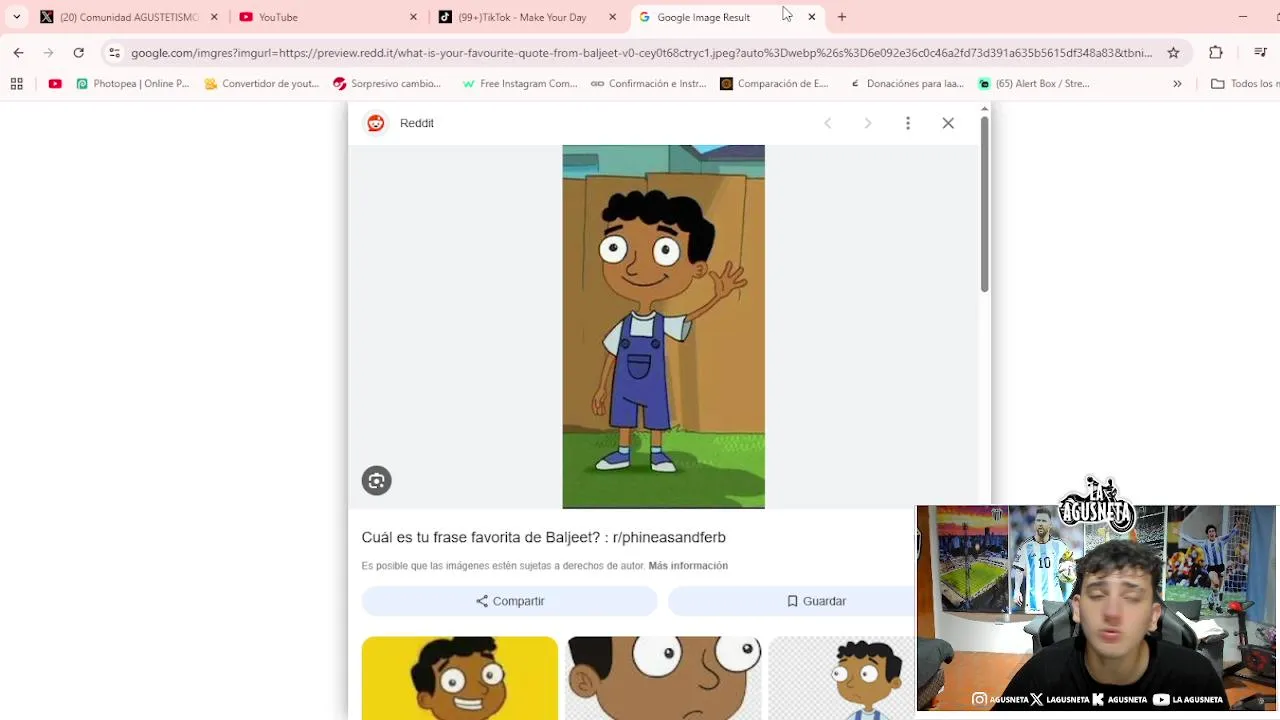Focus the URL address bar

tap(640, 53)
